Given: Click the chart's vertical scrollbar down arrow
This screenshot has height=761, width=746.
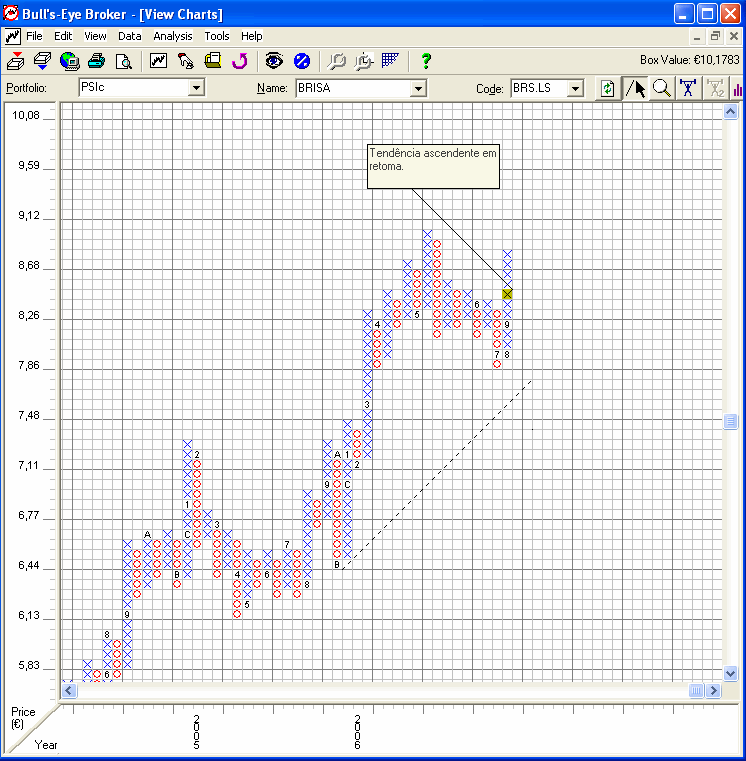Looking at the screenshot, I should click(730, 673).
